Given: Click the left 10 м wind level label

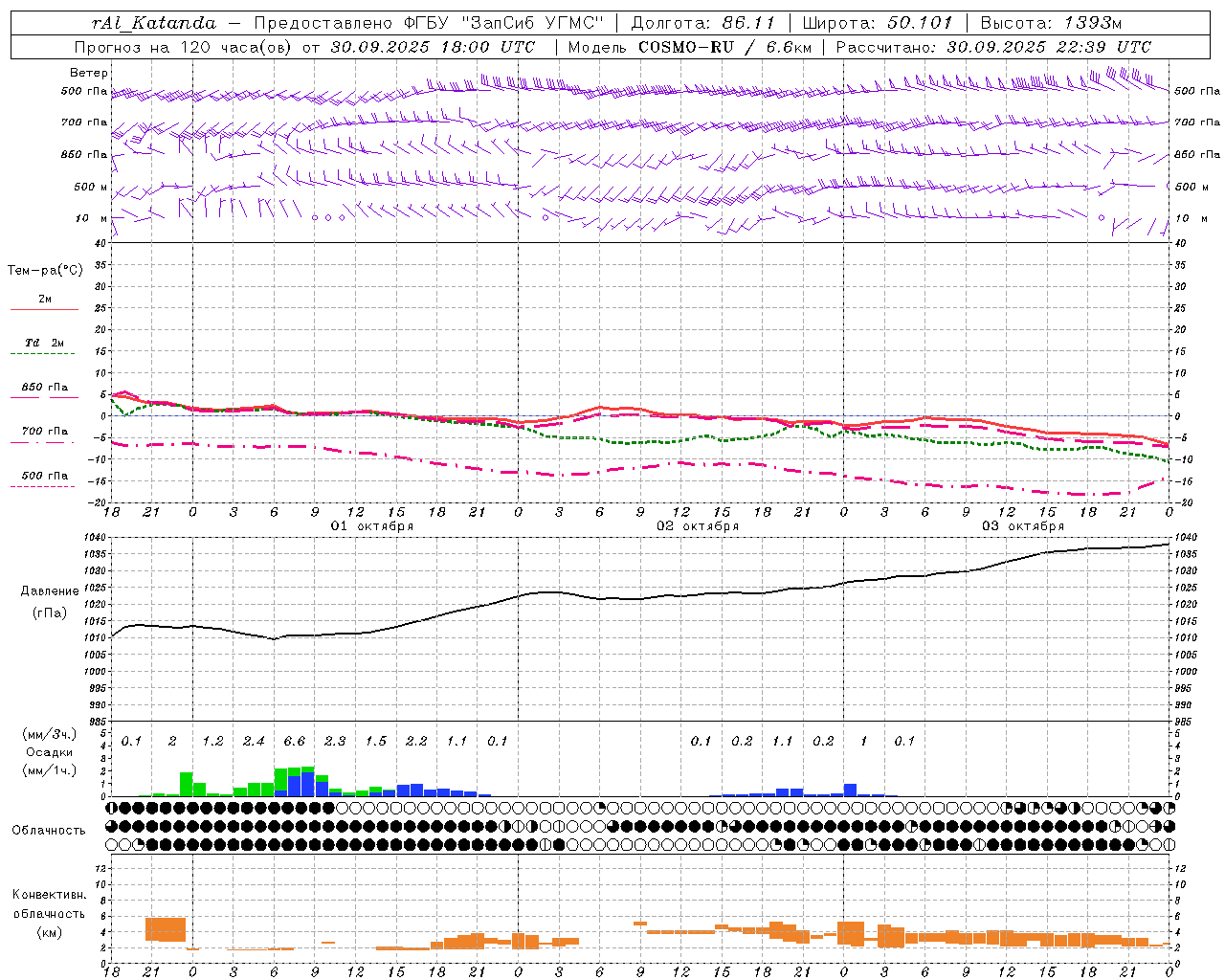Looking at the screenshot, I should click(x=92, y=218).
